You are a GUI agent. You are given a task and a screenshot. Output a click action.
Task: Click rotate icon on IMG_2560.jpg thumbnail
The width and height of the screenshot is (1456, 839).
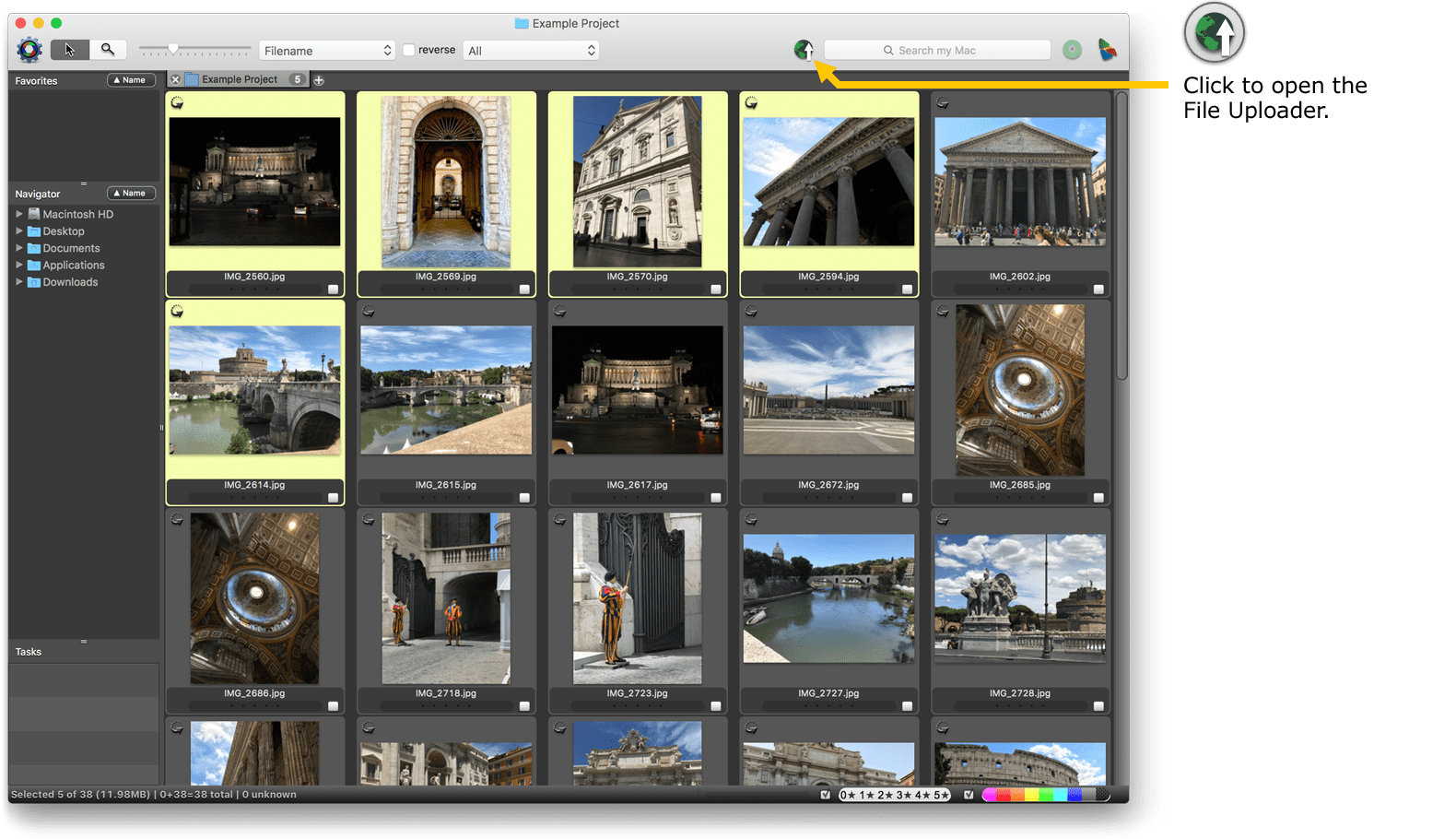coord(177,103)
